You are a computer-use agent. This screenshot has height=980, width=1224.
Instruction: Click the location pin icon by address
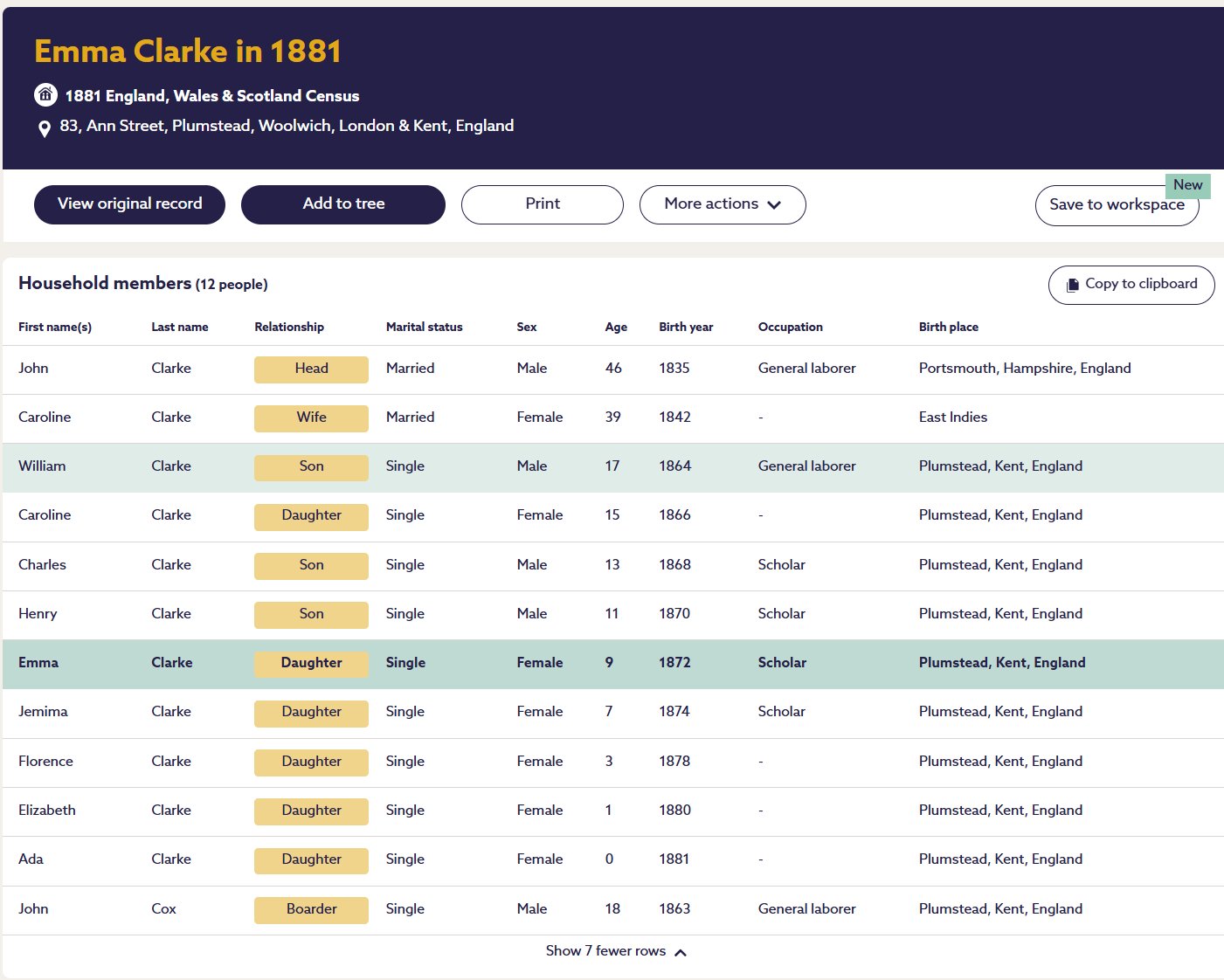coord(45,129)
